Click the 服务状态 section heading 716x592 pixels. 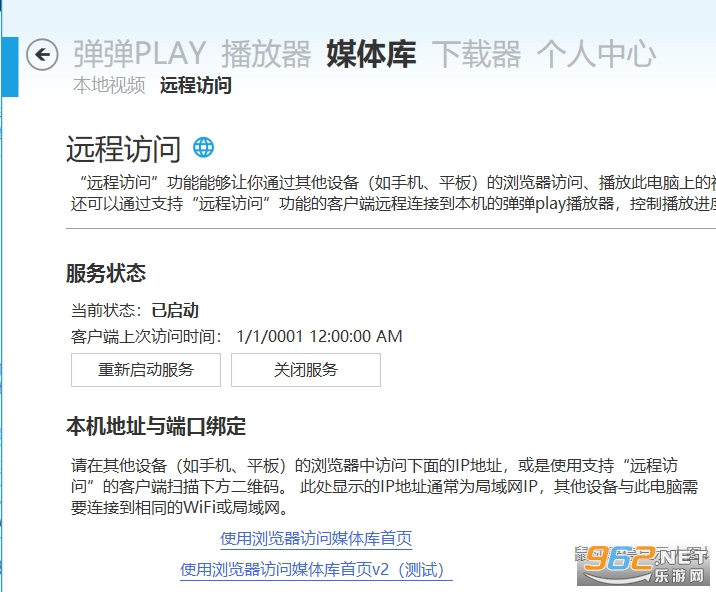(x=106, y=273)
